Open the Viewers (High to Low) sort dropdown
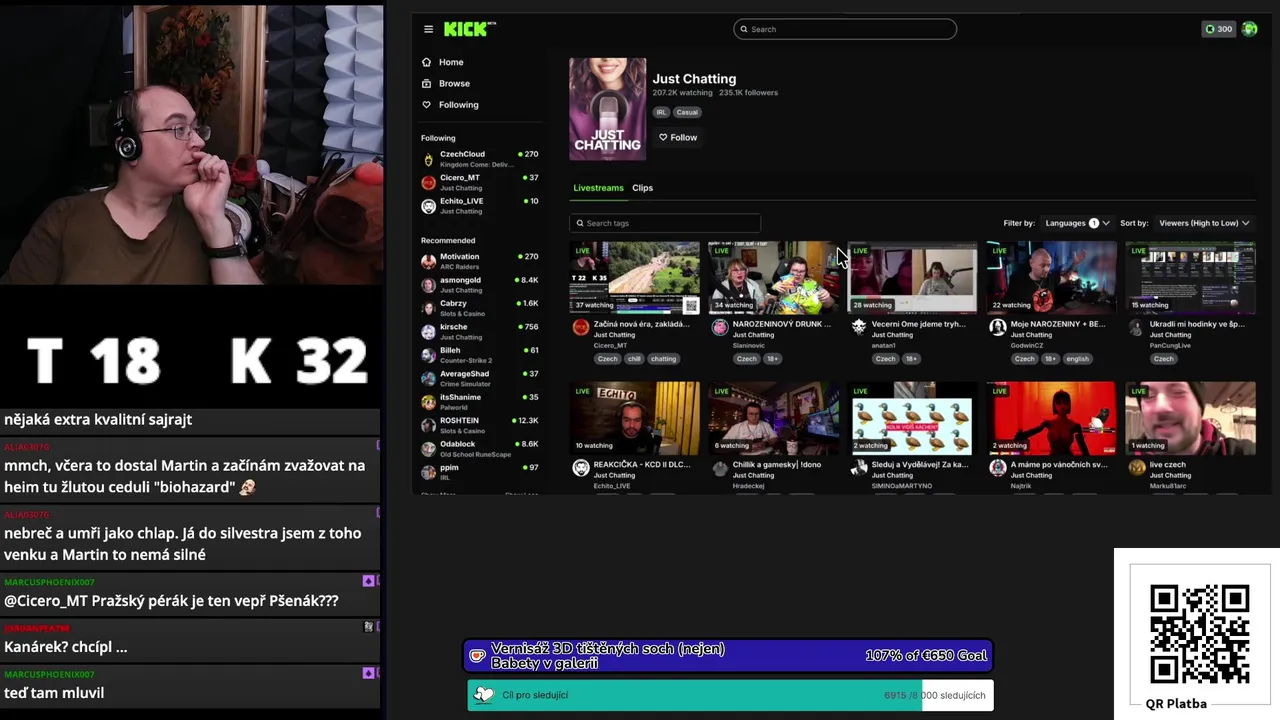The image size is (1280, 720). [1204, 223]
